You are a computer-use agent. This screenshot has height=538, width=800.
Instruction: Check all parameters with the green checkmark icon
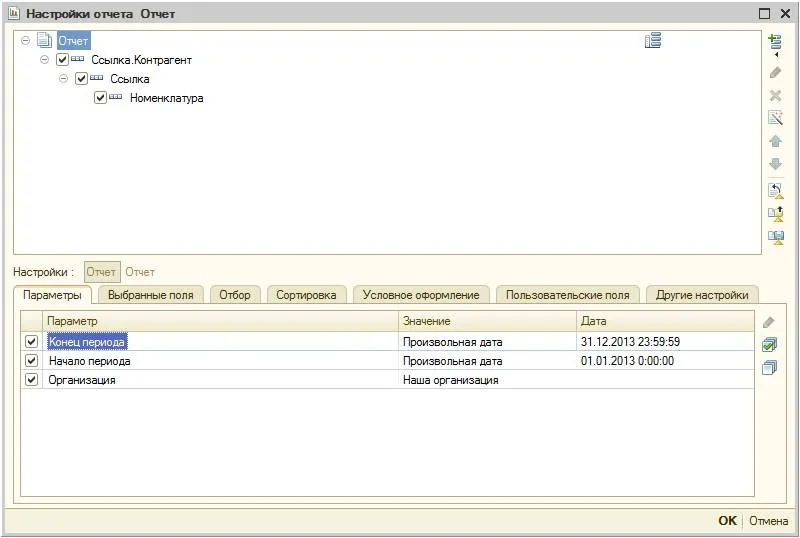click(x=769, y=345)
